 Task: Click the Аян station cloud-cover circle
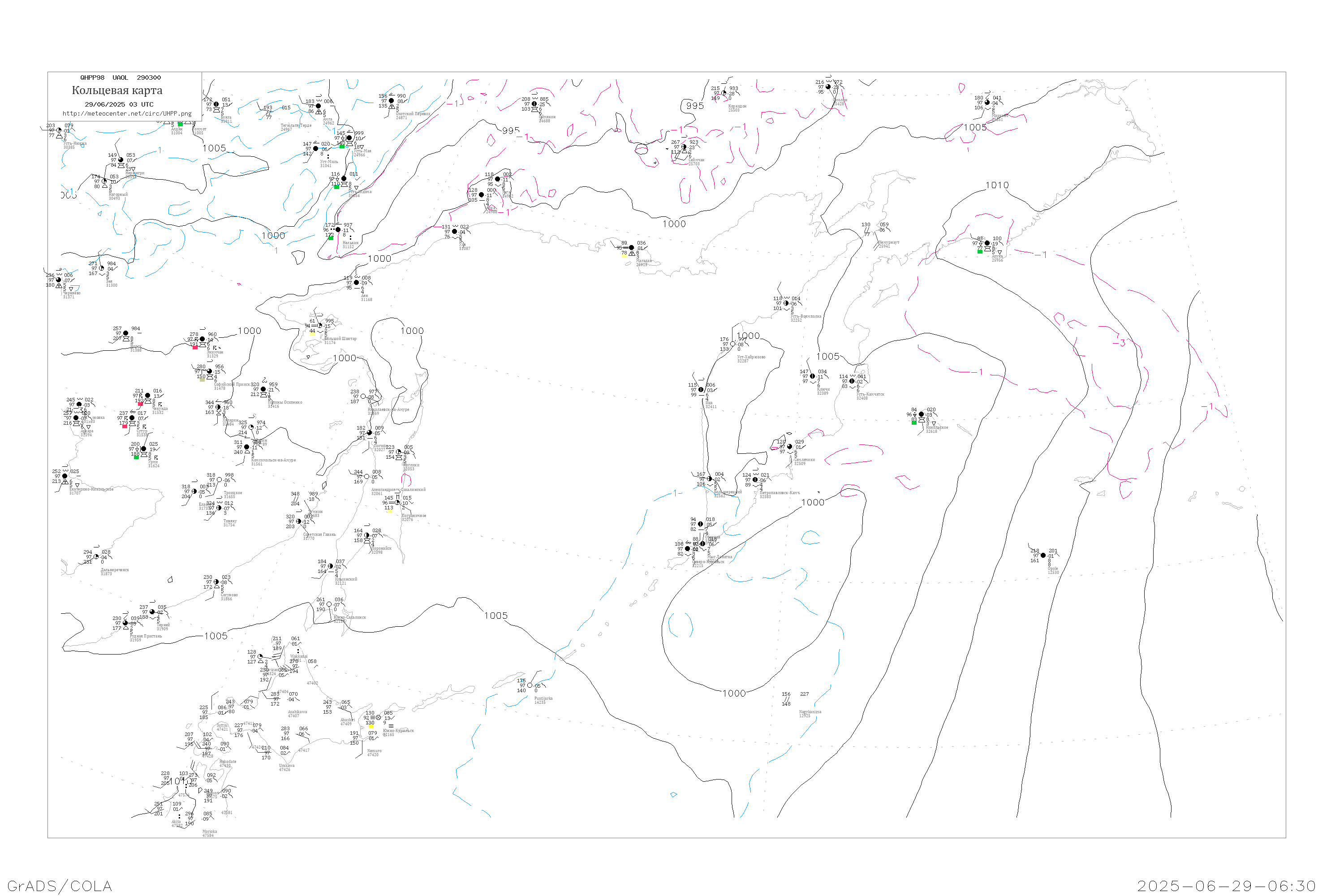[x=357, y=283]
